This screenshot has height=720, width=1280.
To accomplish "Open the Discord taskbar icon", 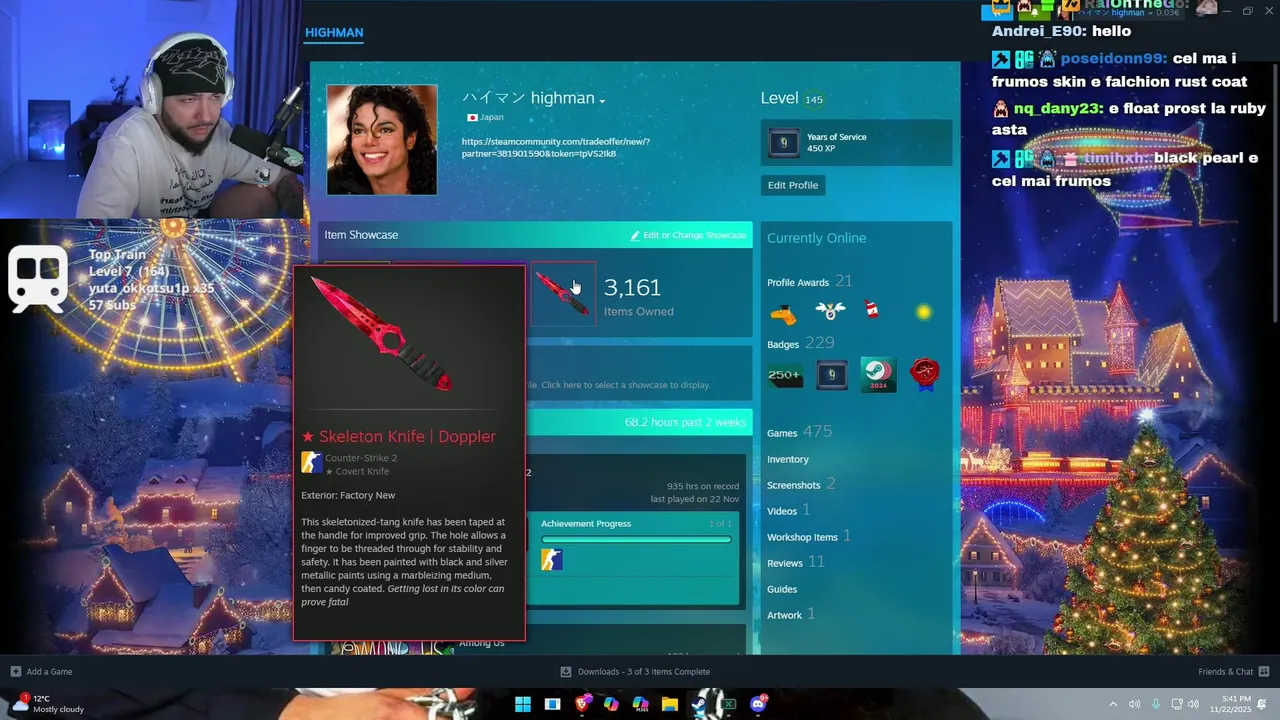I will 758,704.
